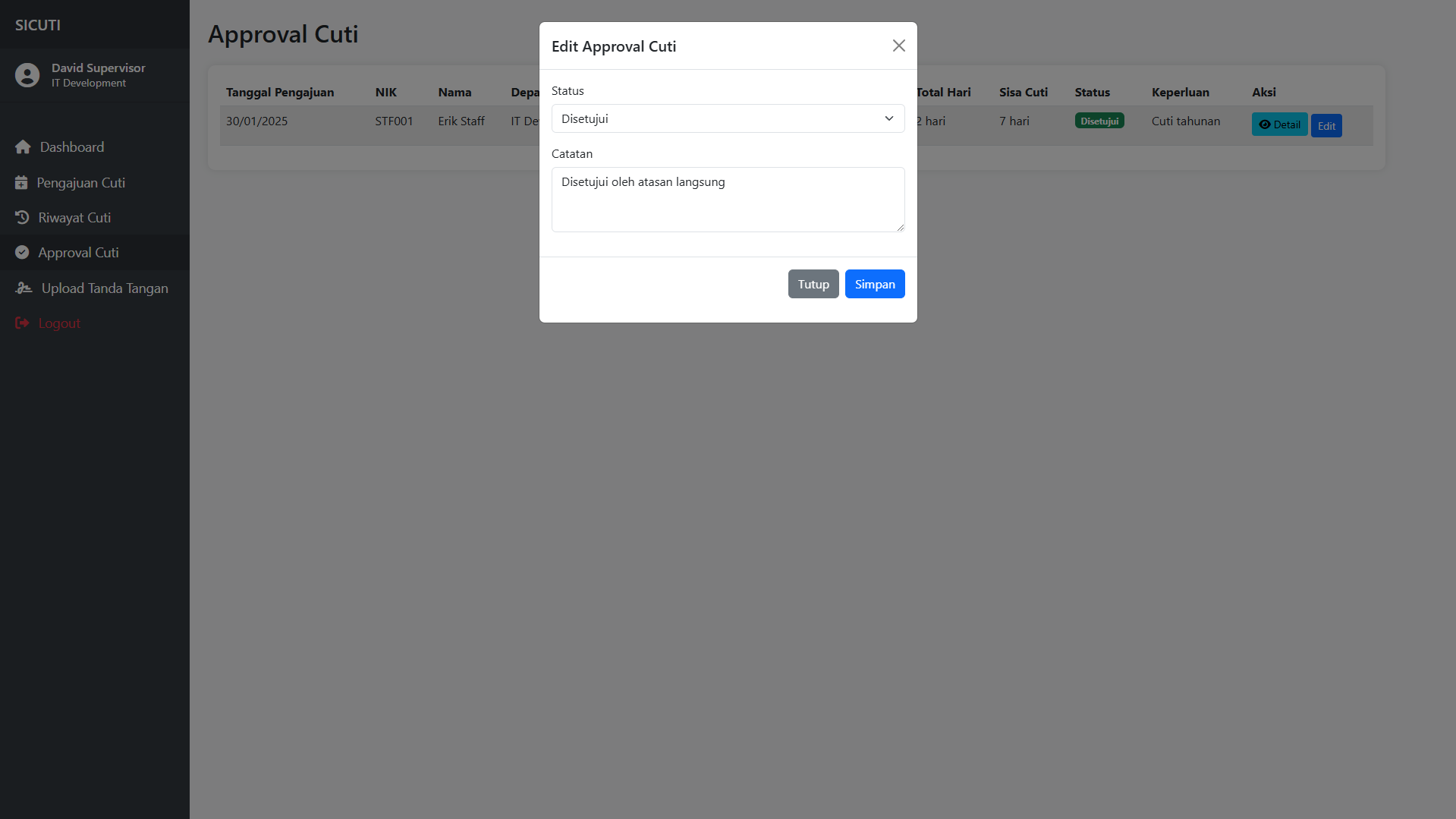Click the Edit button in Aksi column
The image size is (1456, 819).
coord(1326,125)
